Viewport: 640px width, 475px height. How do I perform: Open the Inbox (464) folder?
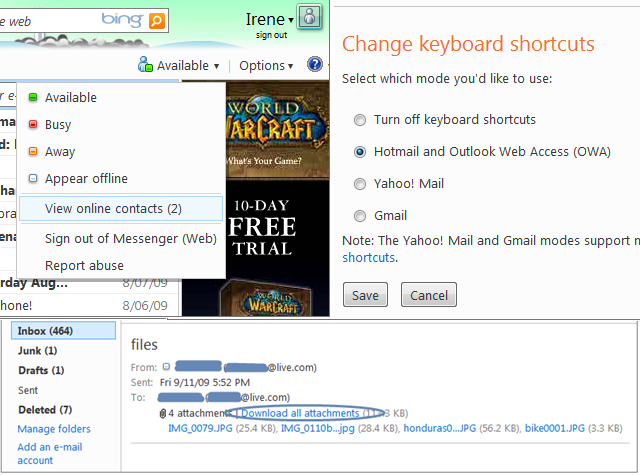coord(63,331)
